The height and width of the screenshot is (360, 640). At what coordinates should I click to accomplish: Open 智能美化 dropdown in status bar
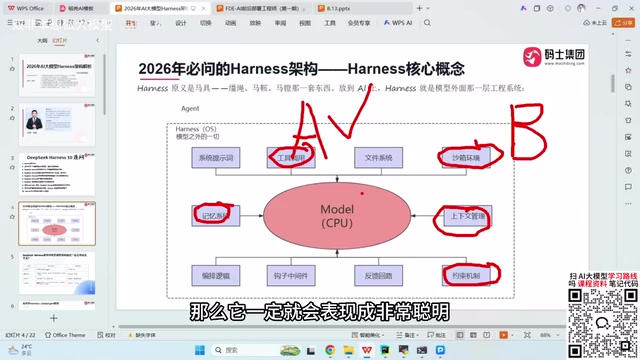[x=368, y=335]
